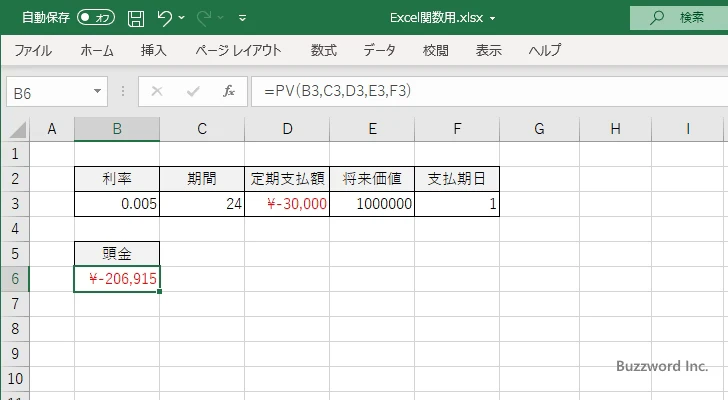728x400 pixels.
Task: Switch to the ホーム tab
Action: 97,50
